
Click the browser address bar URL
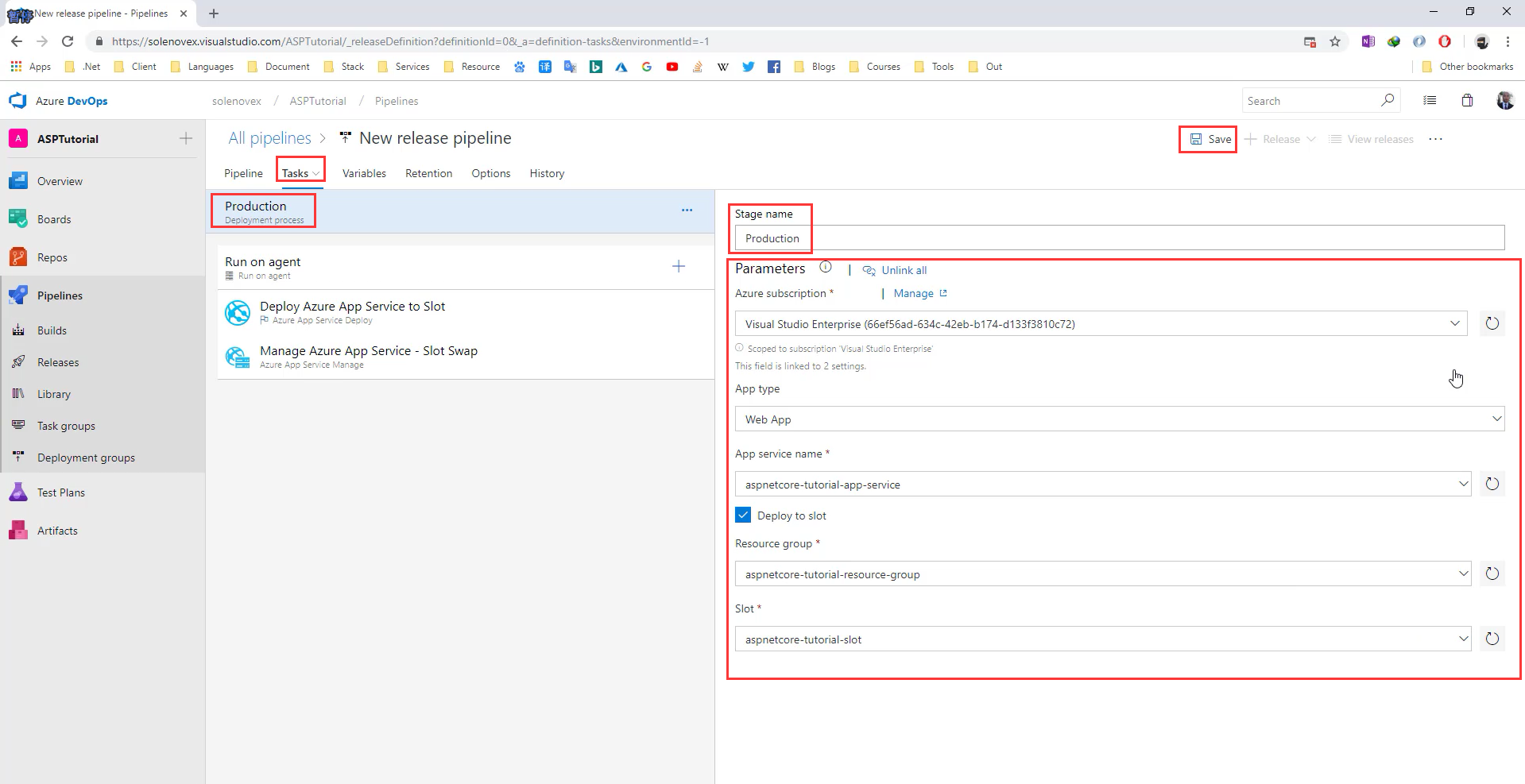(410, 41)
